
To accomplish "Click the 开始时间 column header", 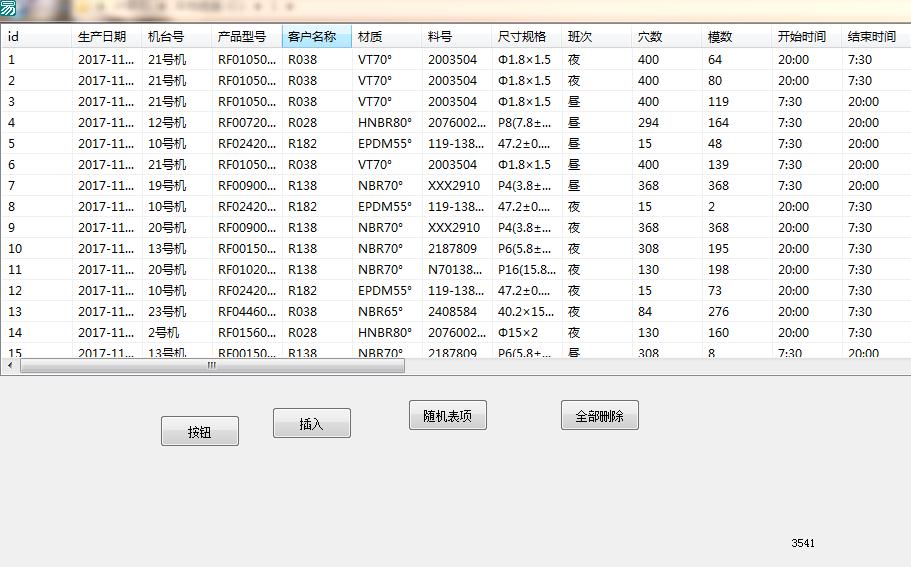I will 806,37.
